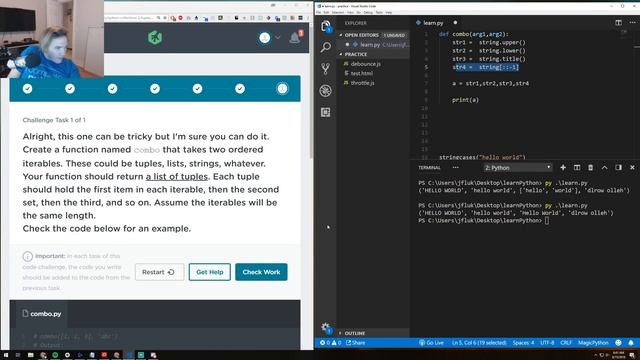Click the second completed step checkmark

pyautogui.click(x=70, y=89)
